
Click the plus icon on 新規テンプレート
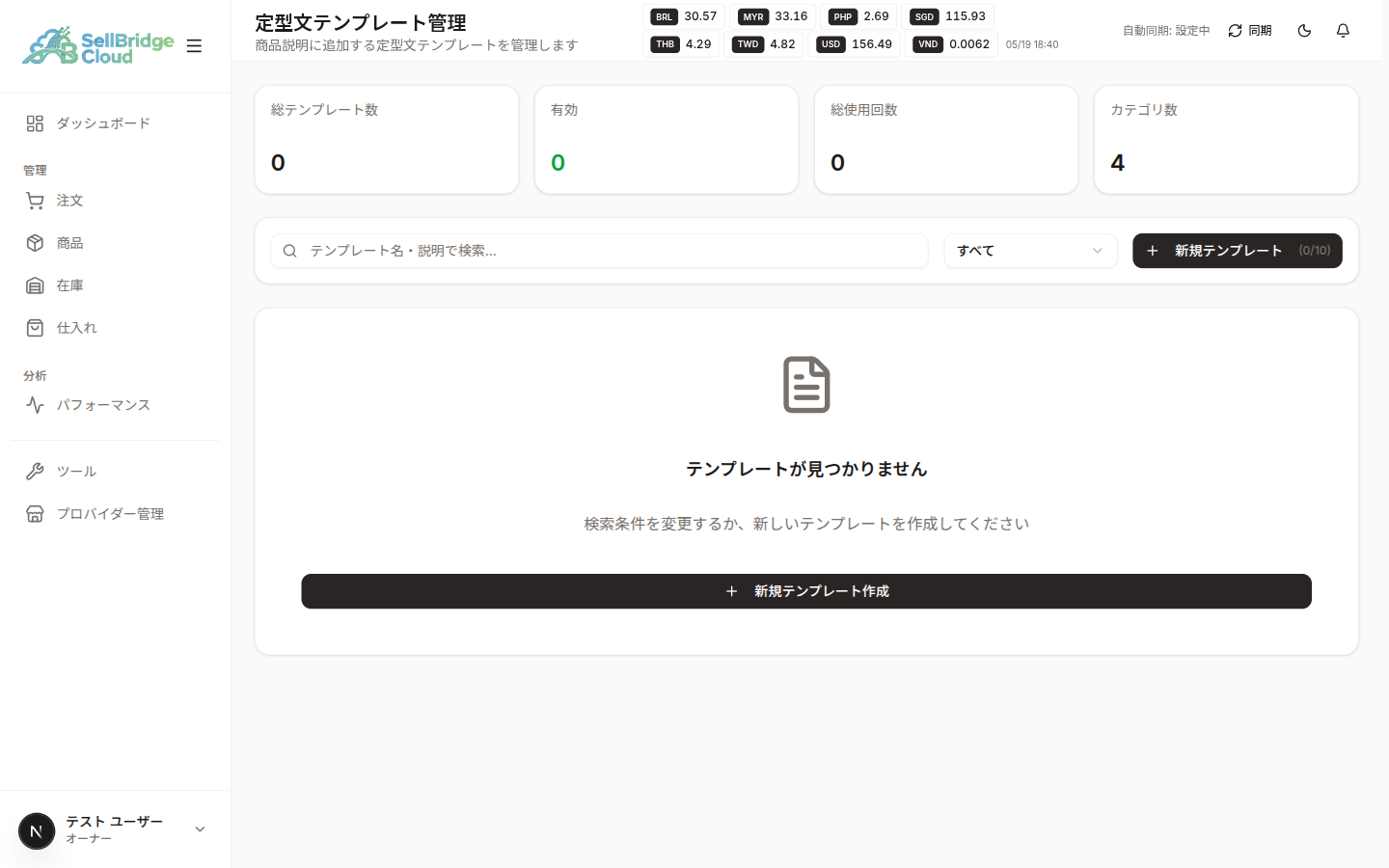[1152, 251]
